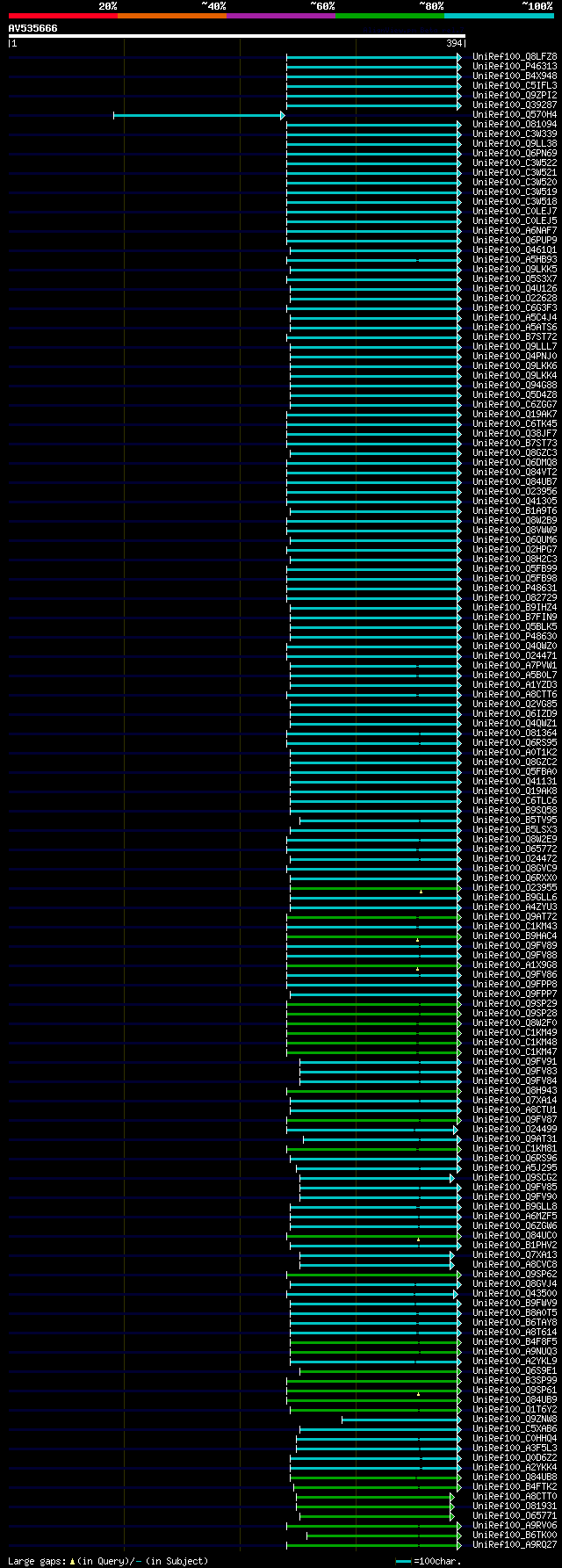Click the UniRef100_O82729 label

pos(515,597)
